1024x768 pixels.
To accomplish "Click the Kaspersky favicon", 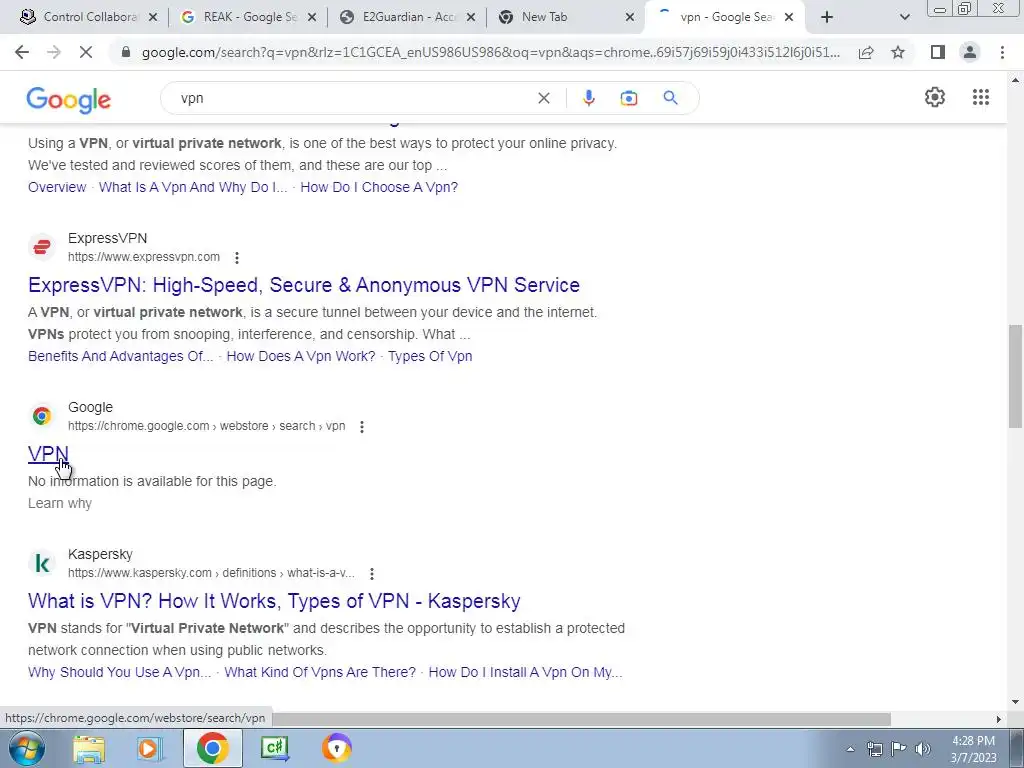I will point(42,563).
